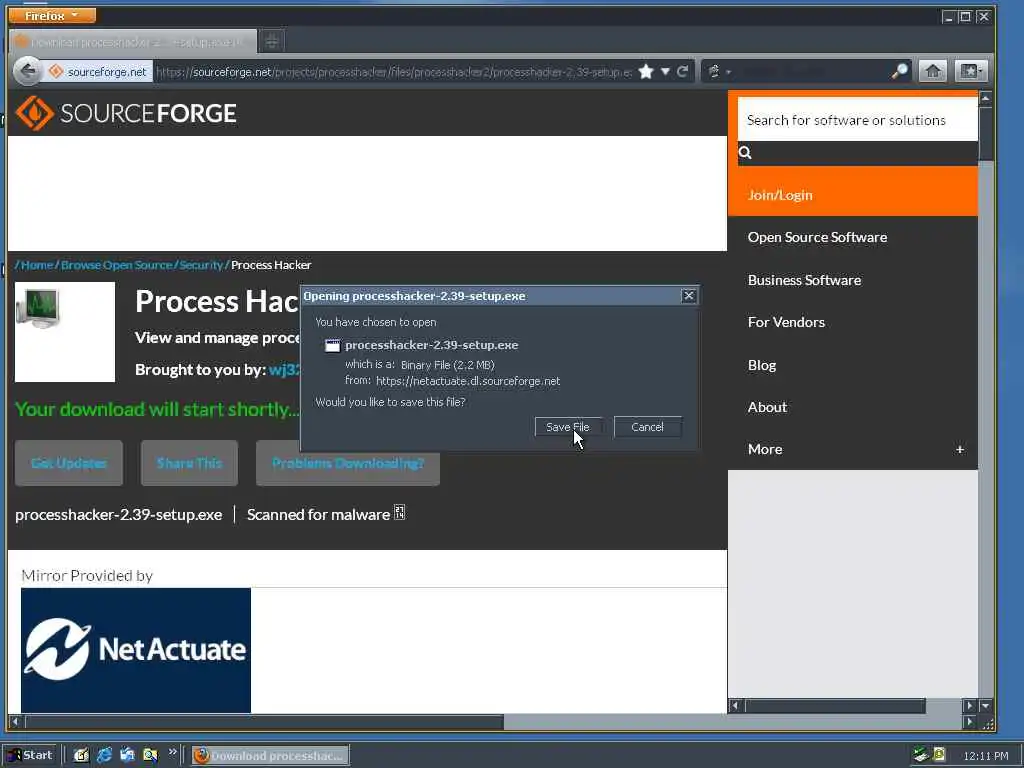Click the site search magnifier icon
The image size is (1024, 768).
(745, 153)
